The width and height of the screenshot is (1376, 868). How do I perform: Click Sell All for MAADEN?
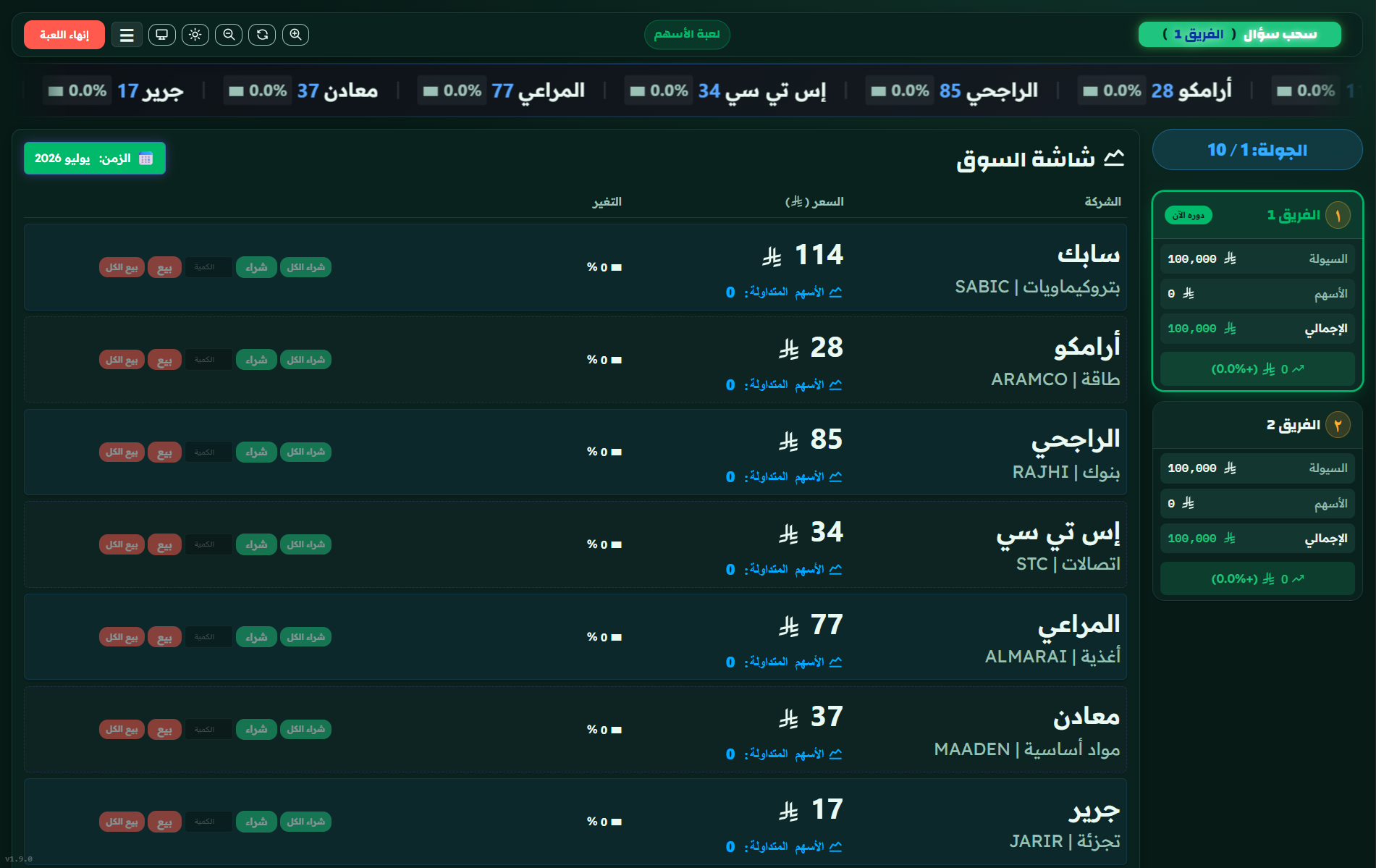pyautogui.click(x=122, y=729)
